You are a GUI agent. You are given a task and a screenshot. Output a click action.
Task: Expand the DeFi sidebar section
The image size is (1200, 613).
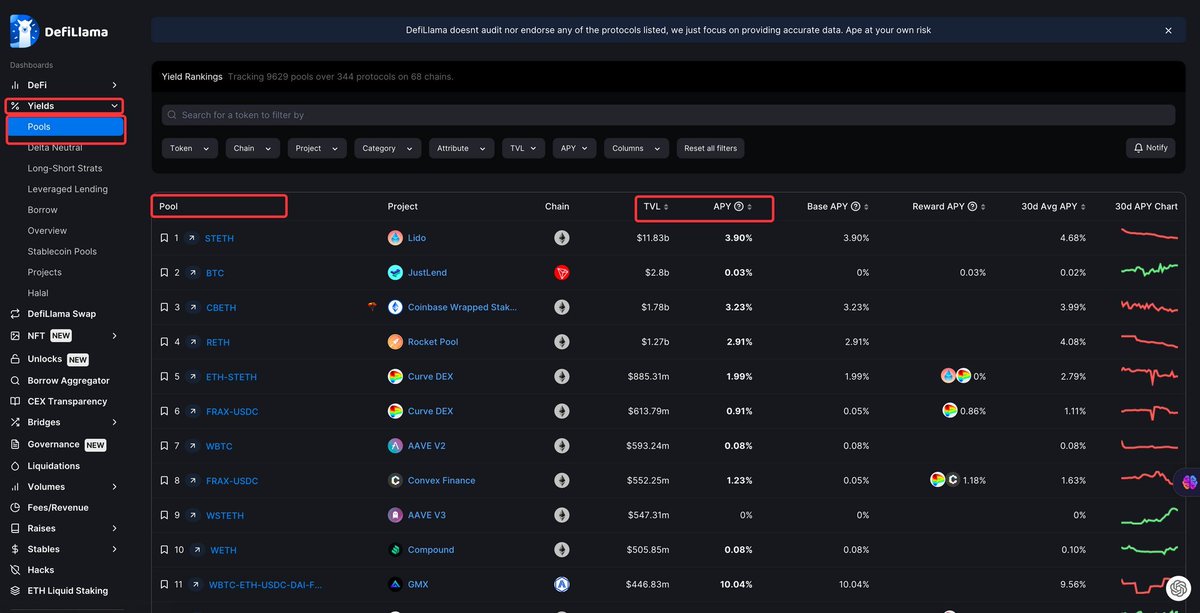click(x=114, y=85)
